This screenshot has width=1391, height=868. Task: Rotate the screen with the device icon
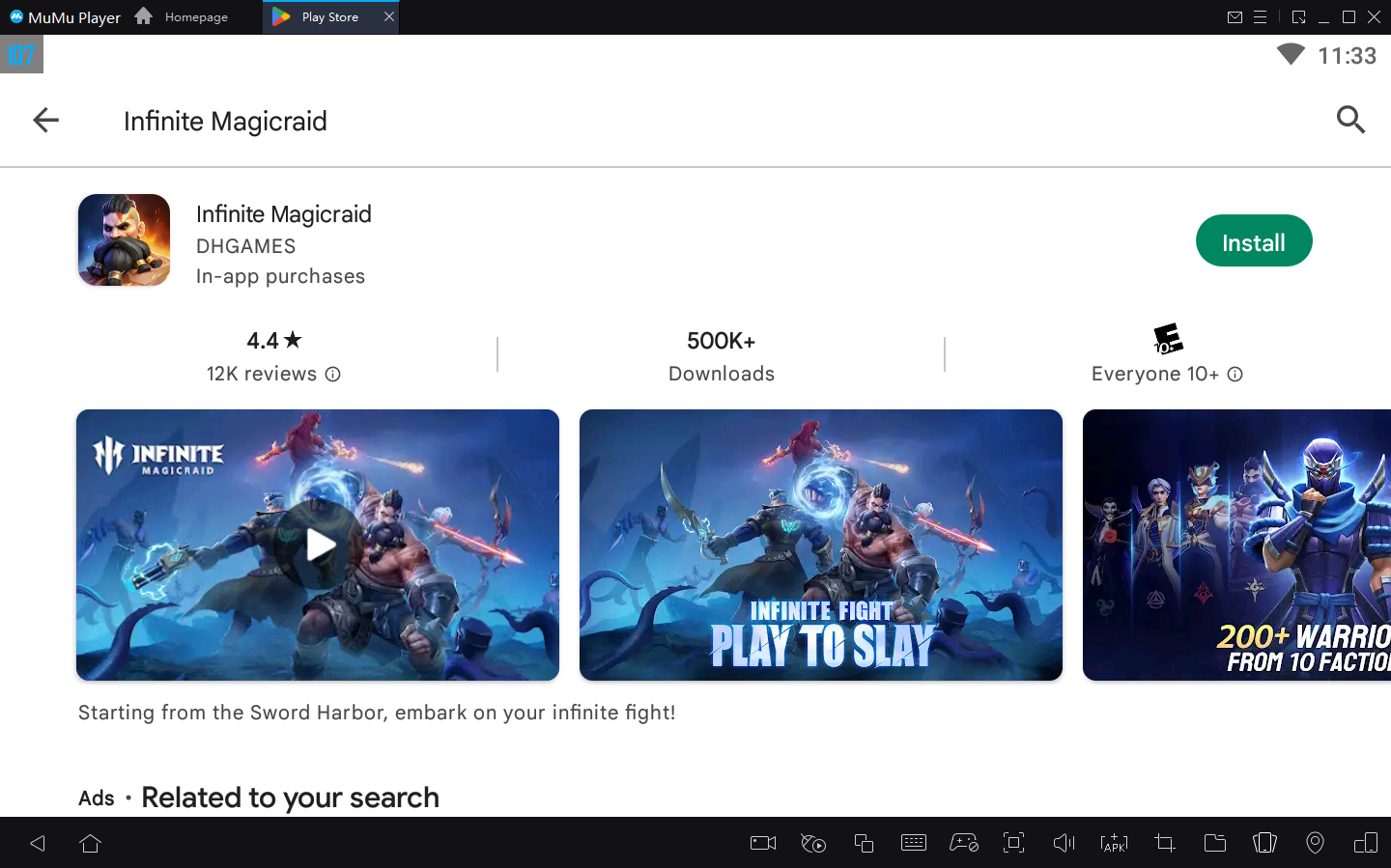[x=1366, y=843]
